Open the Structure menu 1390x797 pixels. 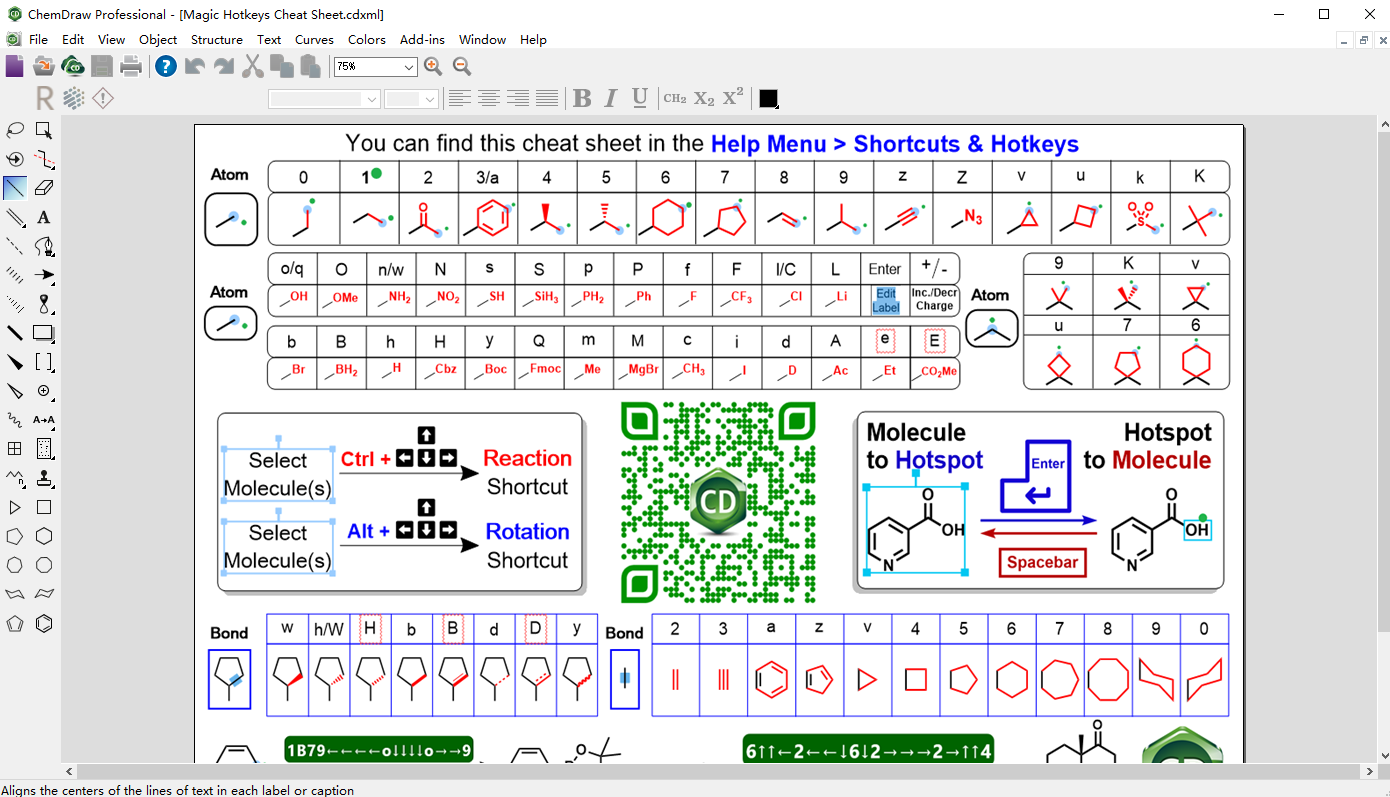coord(217,39)
